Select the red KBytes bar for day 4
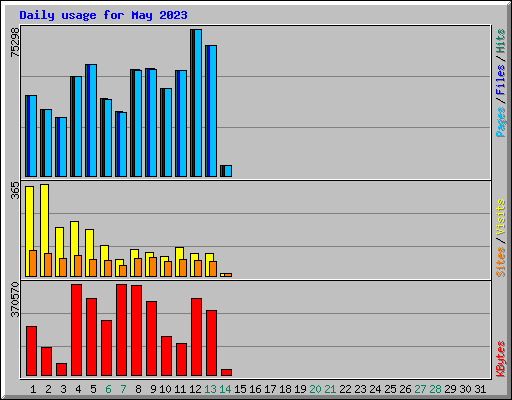This screenshot has width=512, height=400. pyautogui.click(x=76, y=330)
